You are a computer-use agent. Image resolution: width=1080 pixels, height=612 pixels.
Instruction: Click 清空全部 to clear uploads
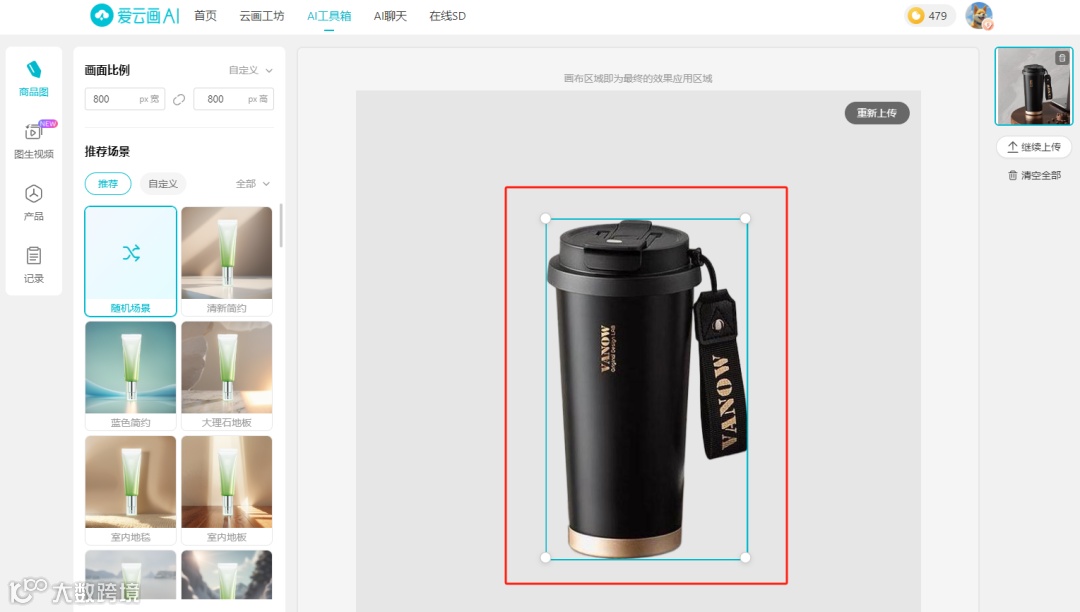click(x=1034, y=176)
